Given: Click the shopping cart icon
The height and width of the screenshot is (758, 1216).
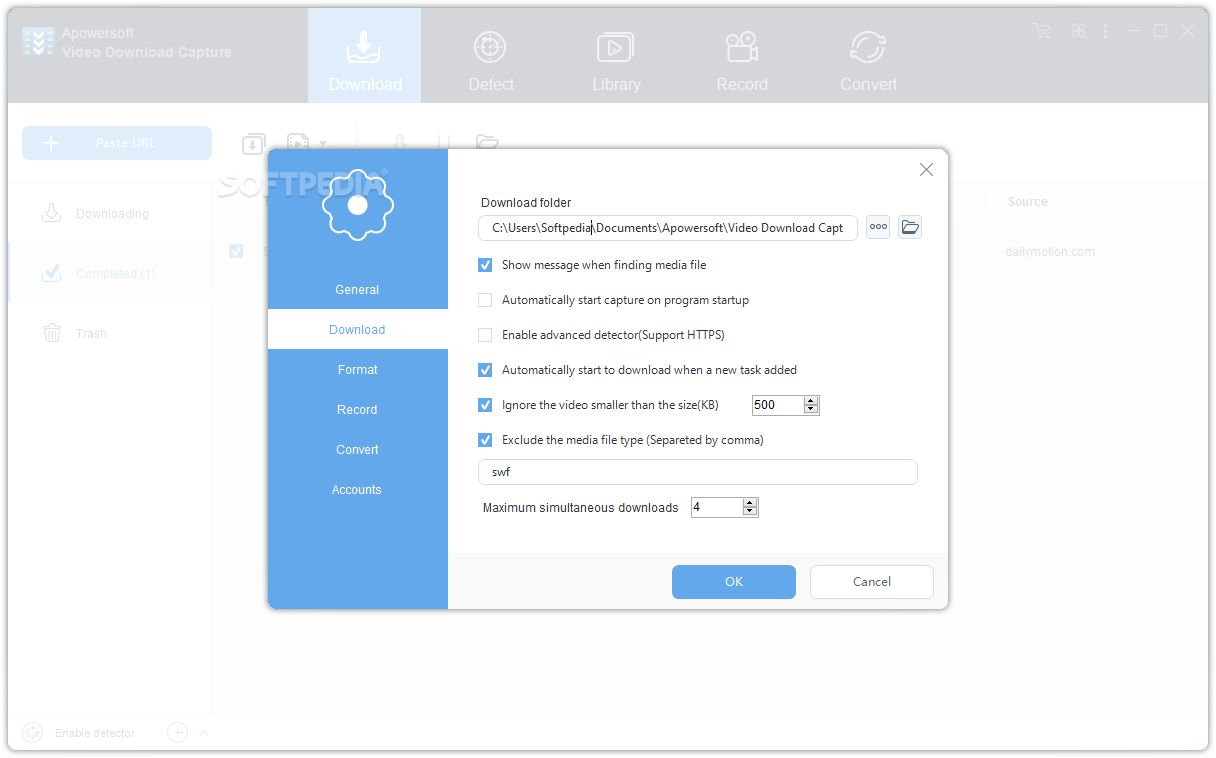Looking at the screenshot, I should point(1042,31).
